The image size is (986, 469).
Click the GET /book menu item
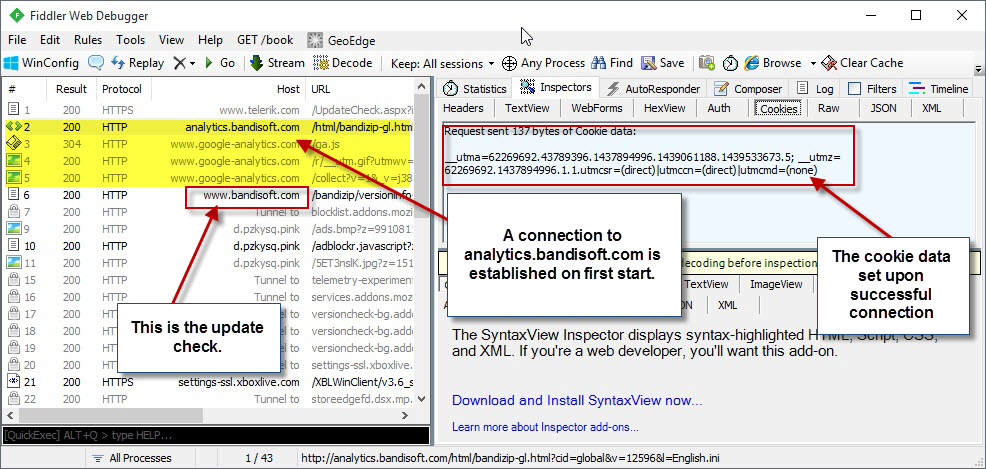pos(265,40)
